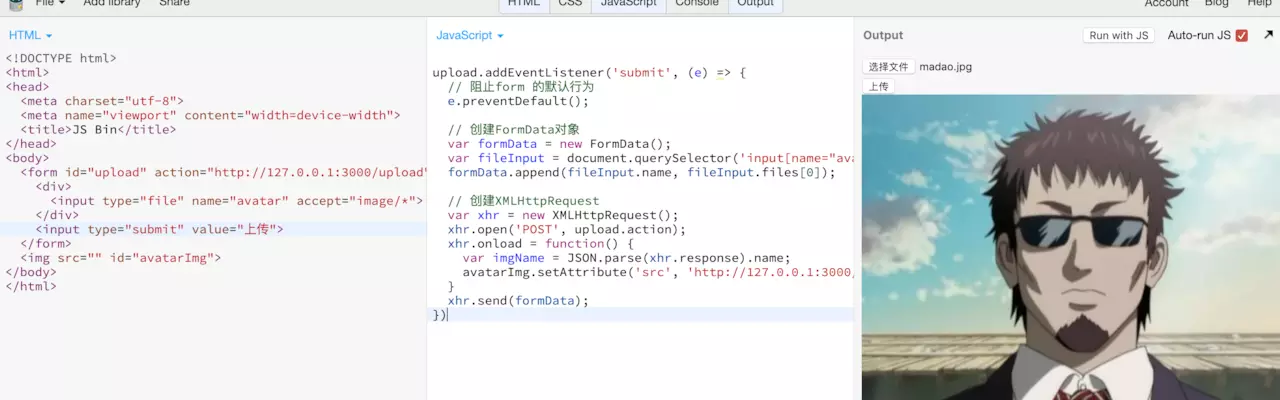Click the avatarImg.setAttribute line

click(x=659, y=271)
